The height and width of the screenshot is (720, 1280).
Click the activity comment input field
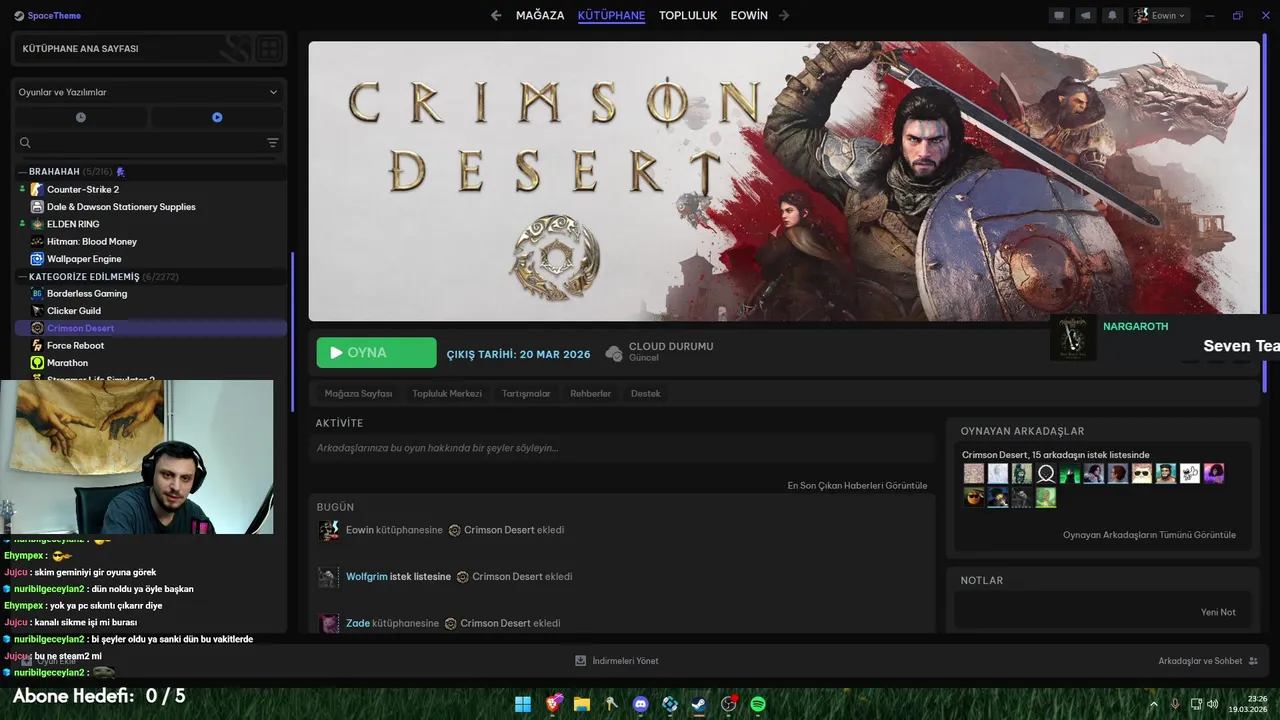622,448
